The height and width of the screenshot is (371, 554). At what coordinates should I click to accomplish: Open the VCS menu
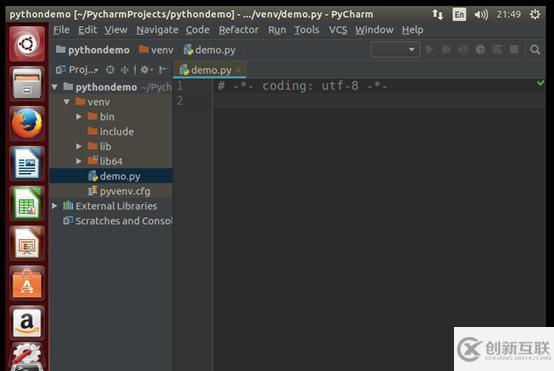338,30
